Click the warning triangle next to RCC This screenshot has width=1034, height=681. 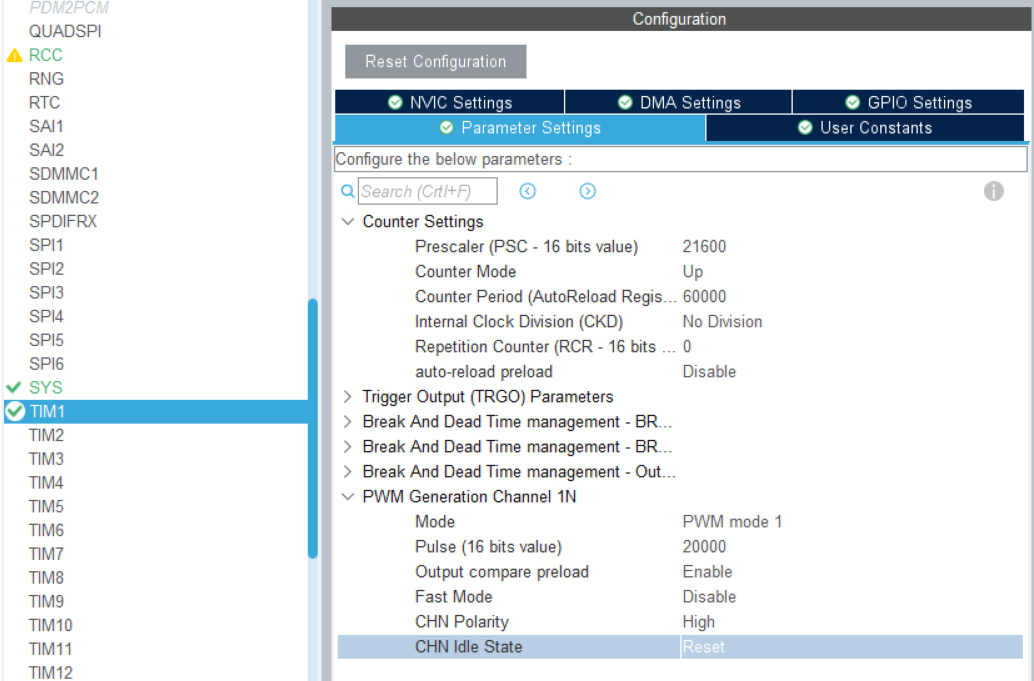[x=13, y=56]
